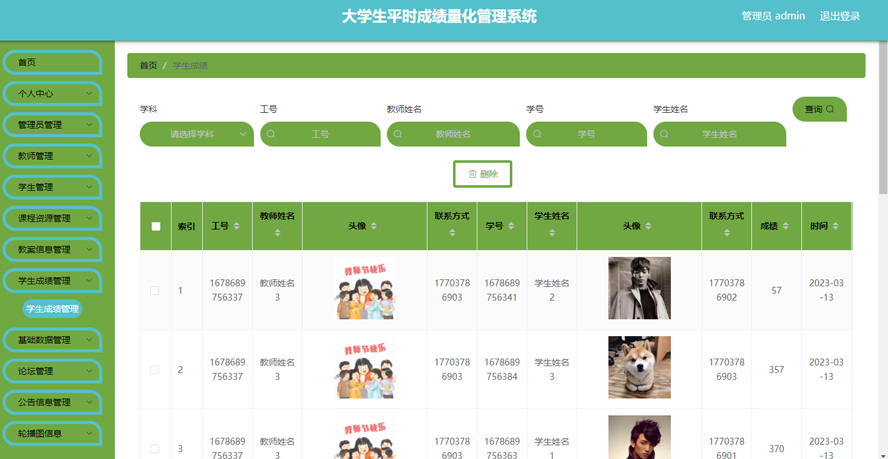Click phone number 17703786902
888x459 pixels.
[727, 290]
